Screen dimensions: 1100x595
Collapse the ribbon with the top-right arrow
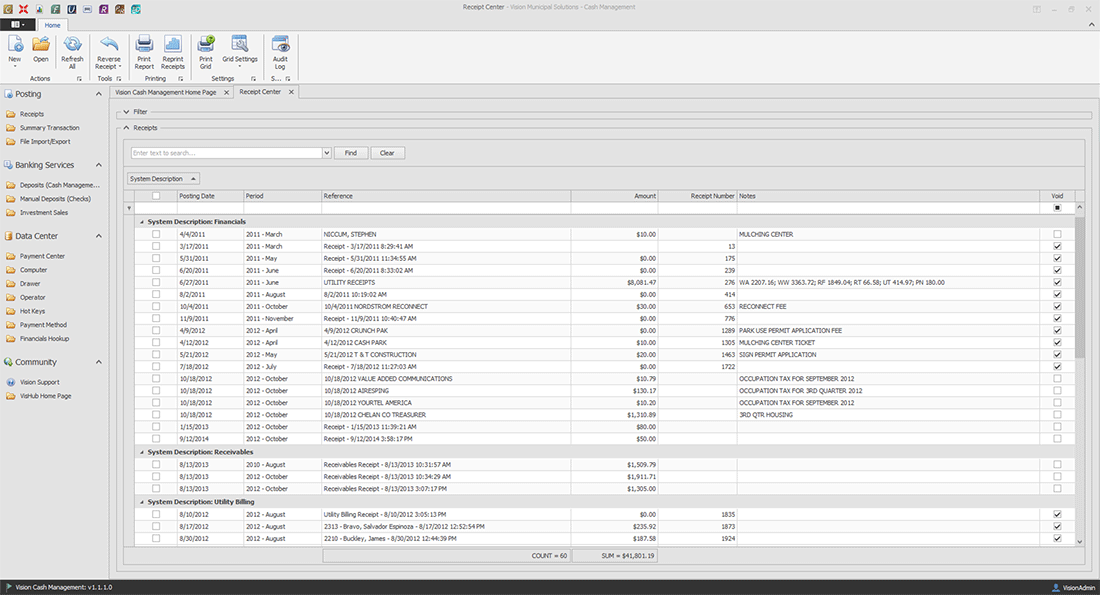(1091, 25)
